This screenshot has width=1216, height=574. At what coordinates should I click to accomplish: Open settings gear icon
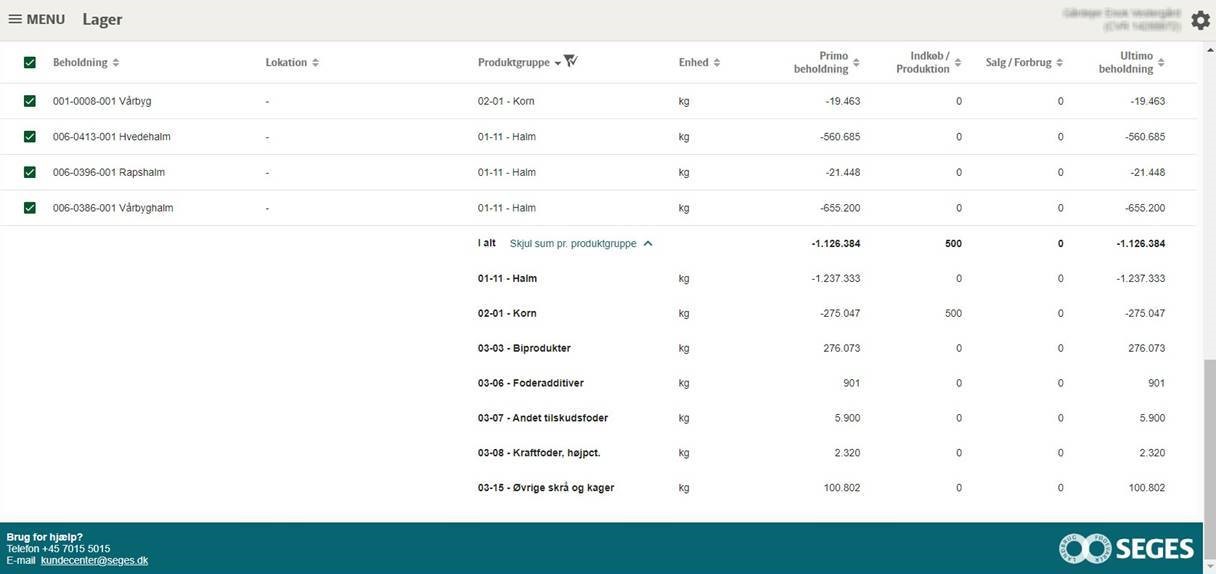pyautogui.click(x=1200, y=20)
